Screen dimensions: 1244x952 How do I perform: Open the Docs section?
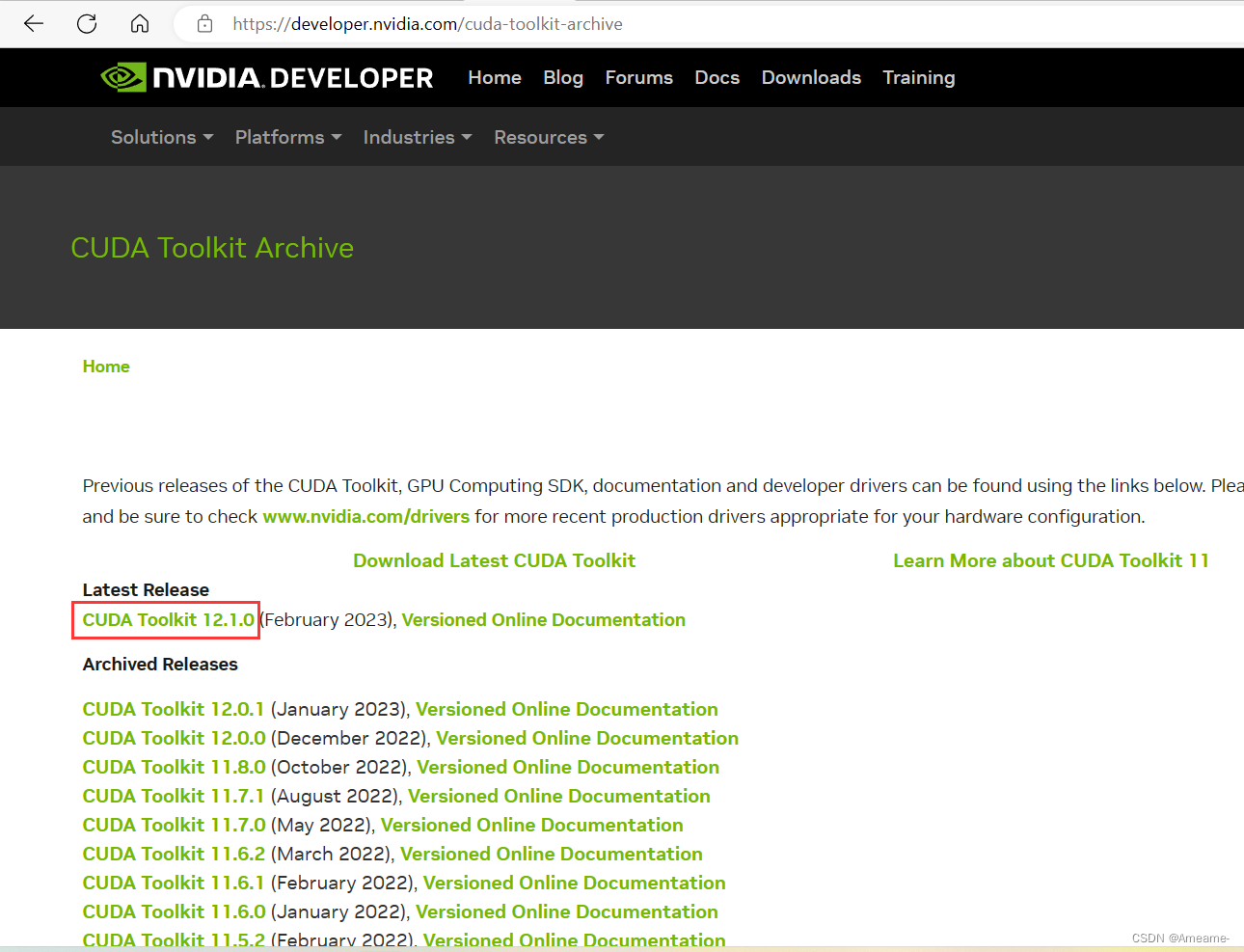click(717, 77)
